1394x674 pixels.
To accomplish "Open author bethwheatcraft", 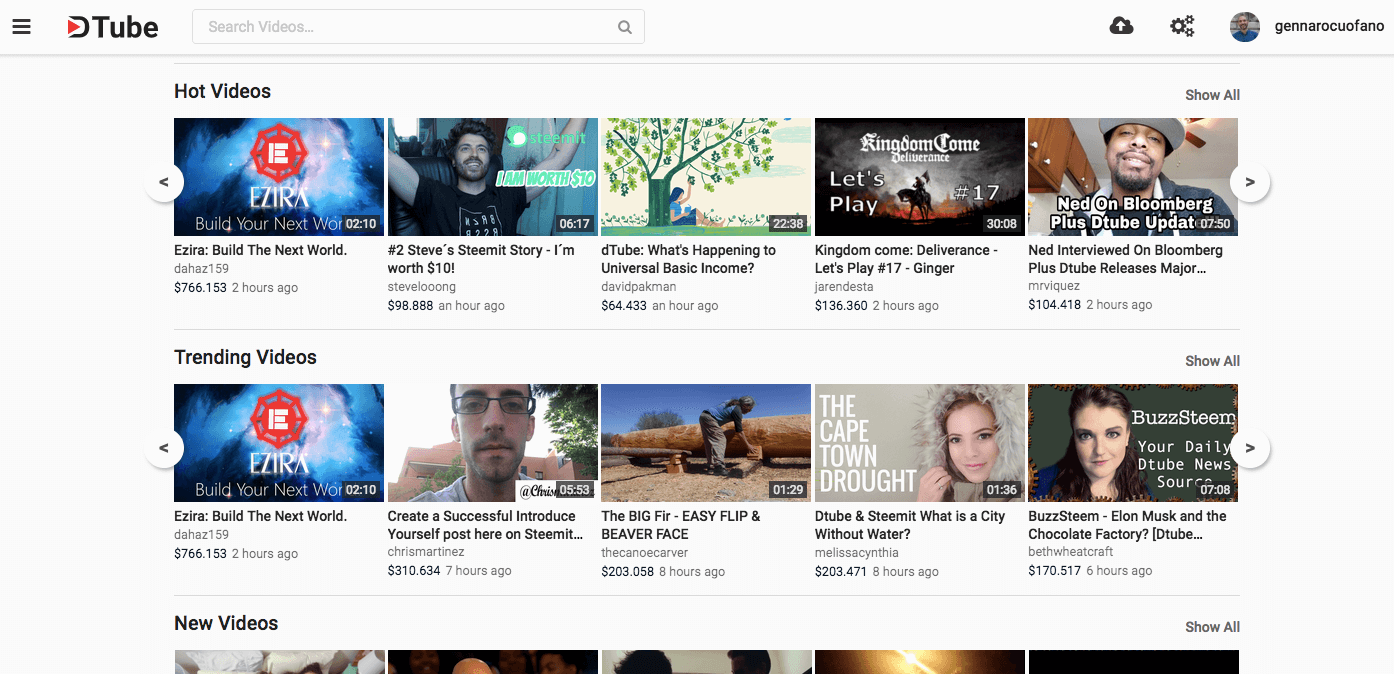I will [x=1071, y=552].
